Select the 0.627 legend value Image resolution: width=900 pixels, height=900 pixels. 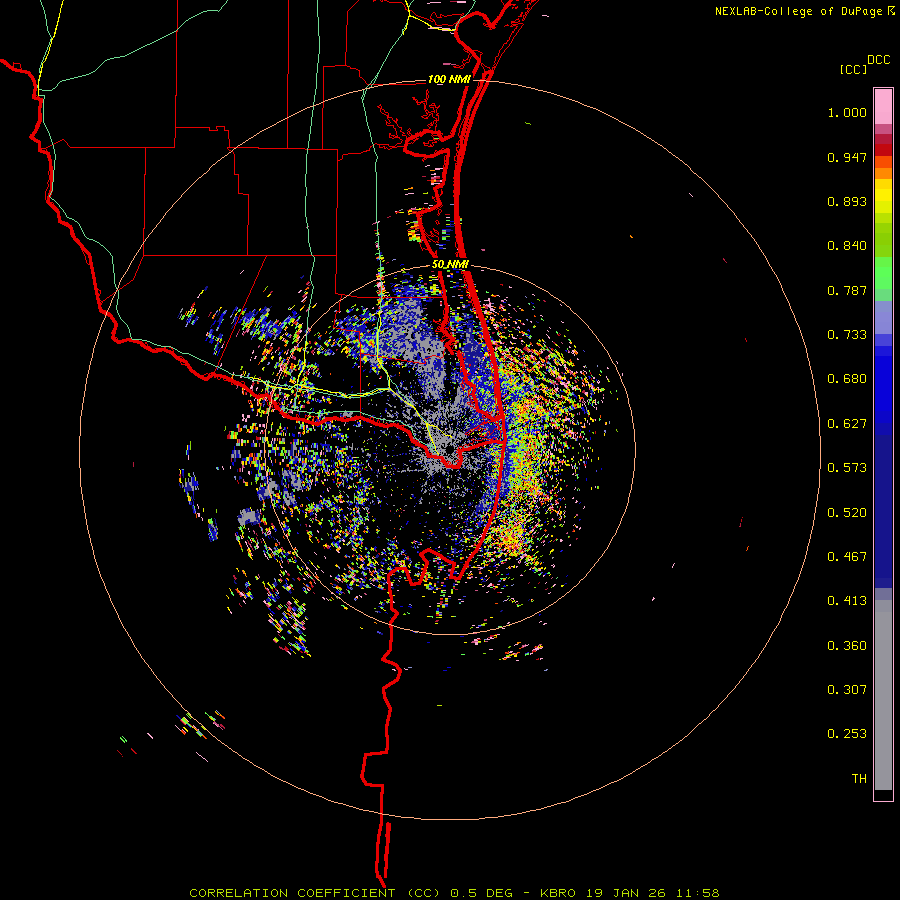pos(847,424)
